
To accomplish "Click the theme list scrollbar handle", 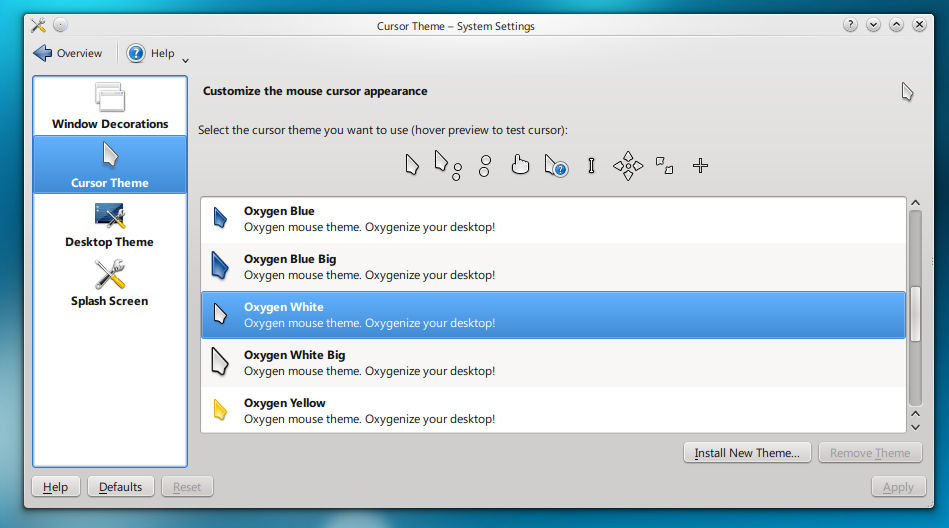I will tap(915, 314).
